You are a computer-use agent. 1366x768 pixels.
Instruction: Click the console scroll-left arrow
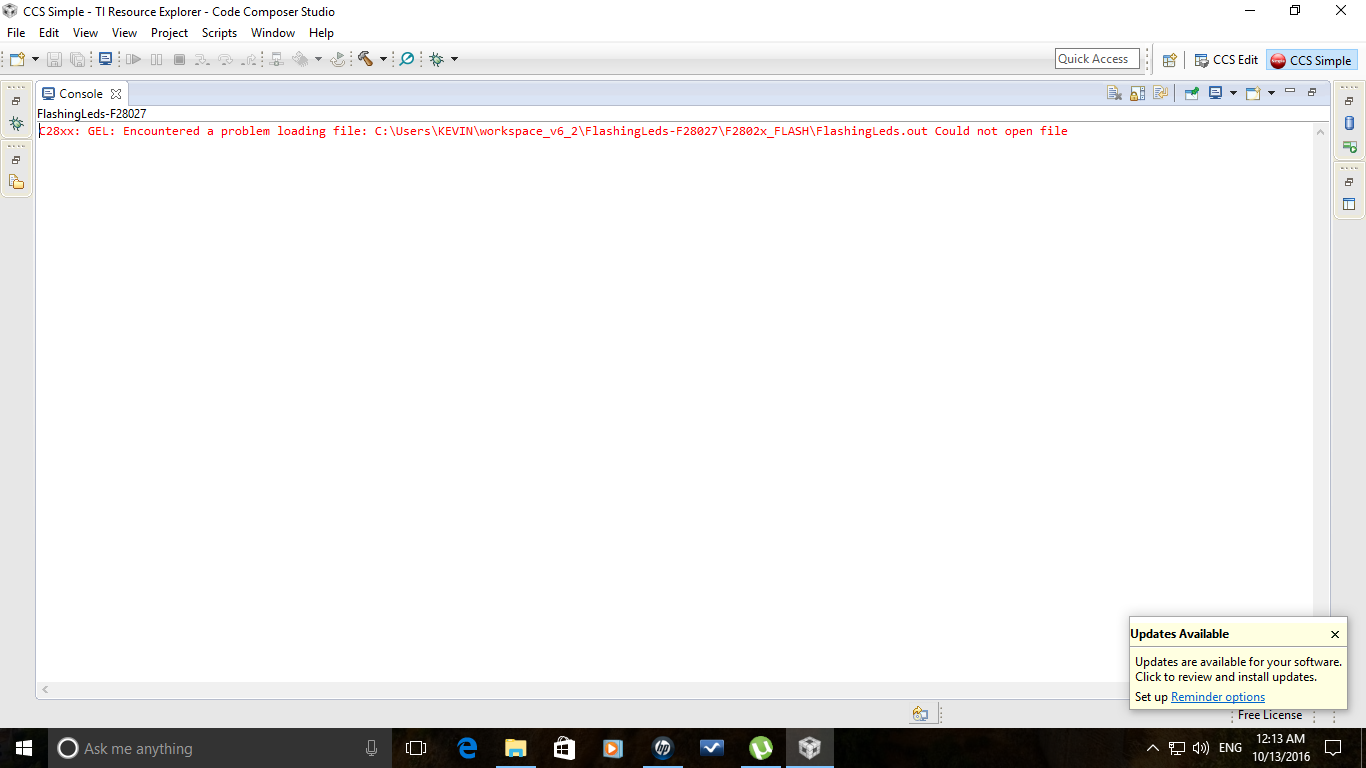[45, 690]
